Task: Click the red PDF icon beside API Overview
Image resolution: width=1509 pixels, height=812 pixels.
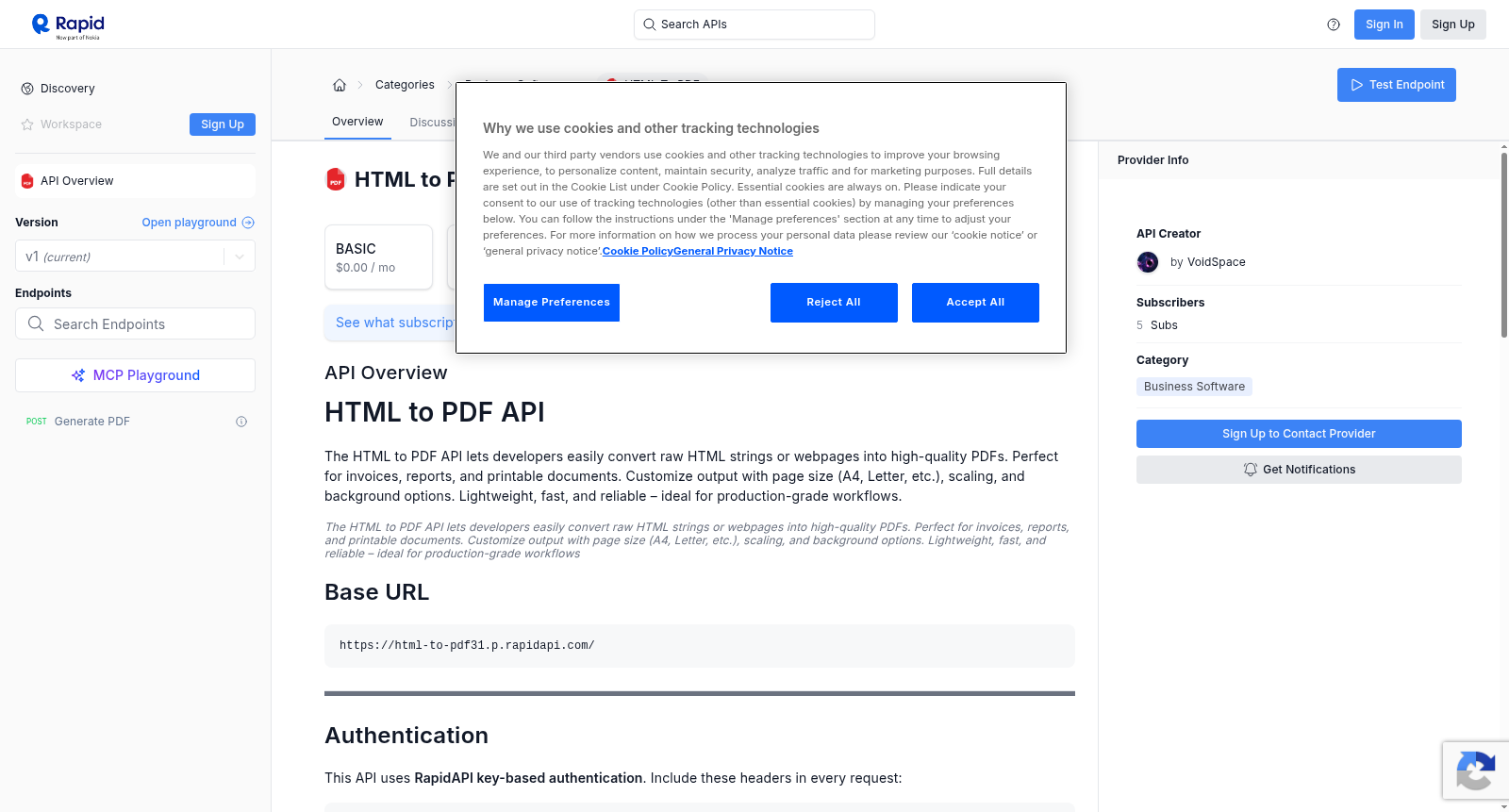Action: (27, 181)
